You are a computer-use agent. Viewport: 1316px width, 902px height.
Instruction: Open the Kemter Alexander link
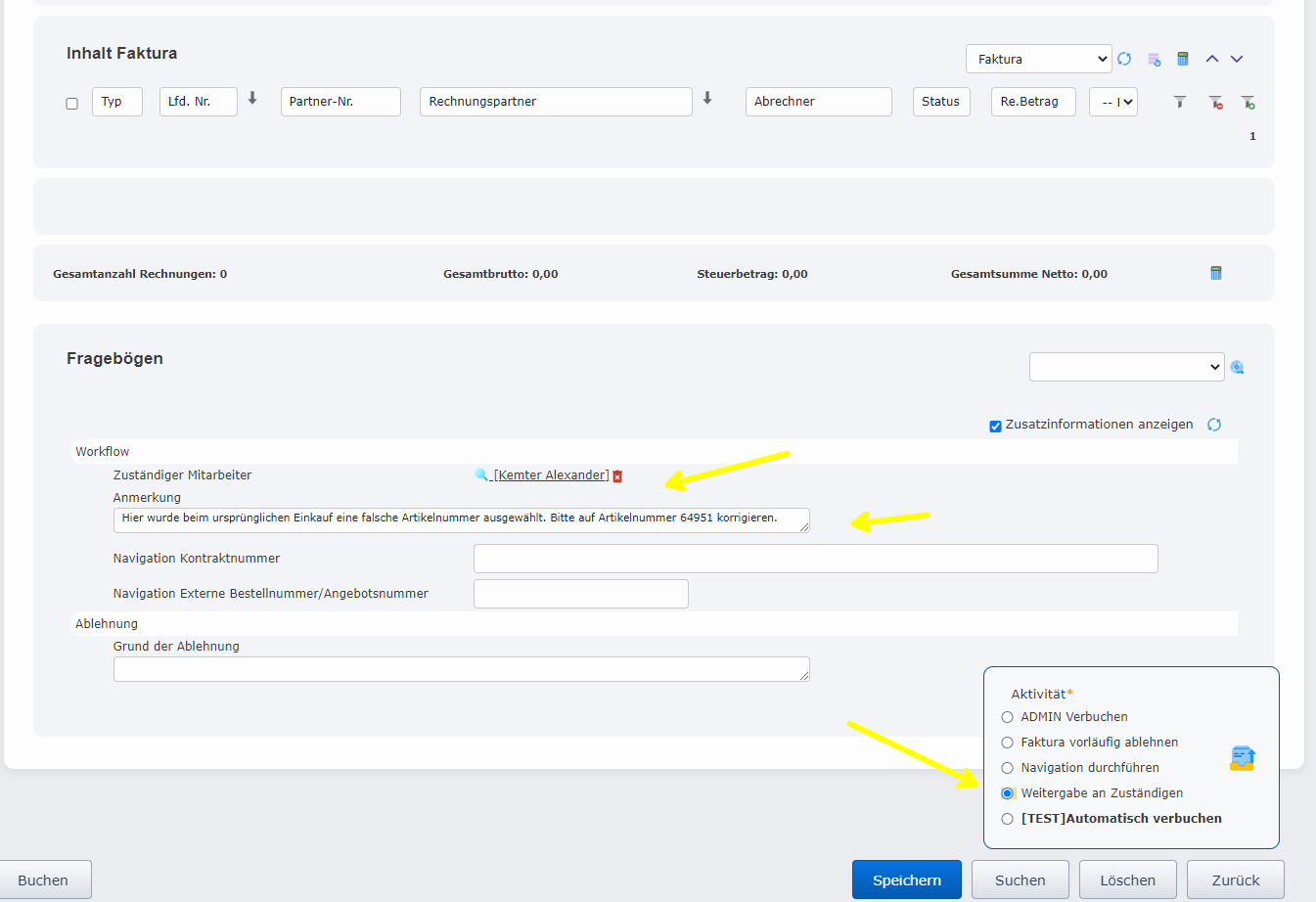(x=551, y=475)
